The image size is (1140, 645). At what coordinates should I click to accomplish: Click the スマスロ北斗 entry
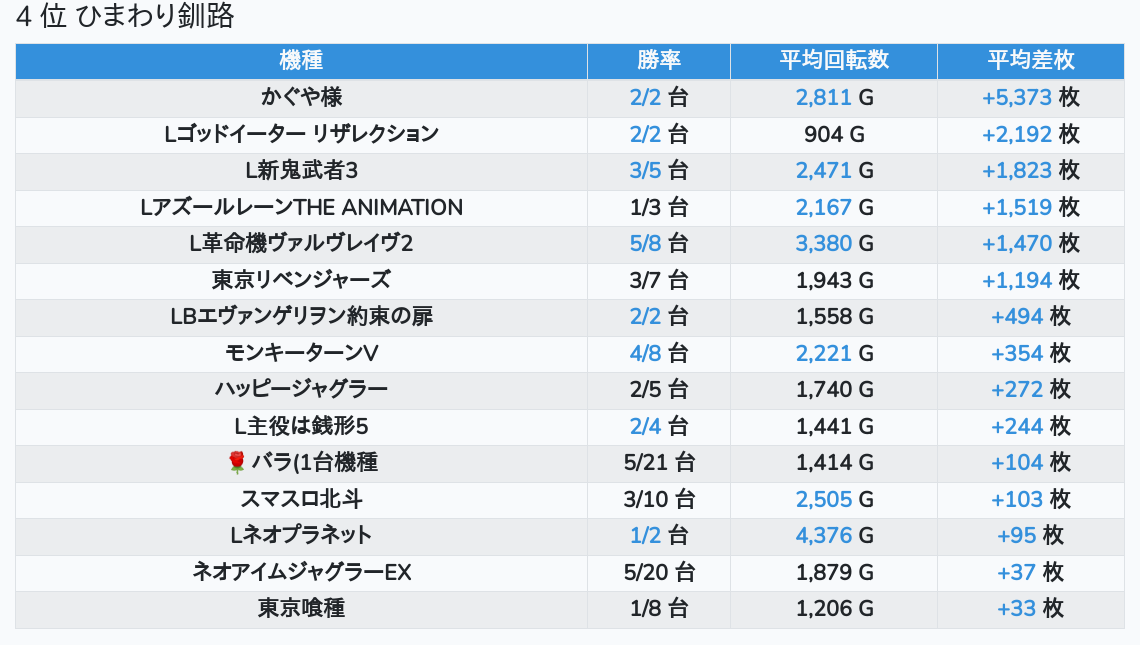pos(301,499)
